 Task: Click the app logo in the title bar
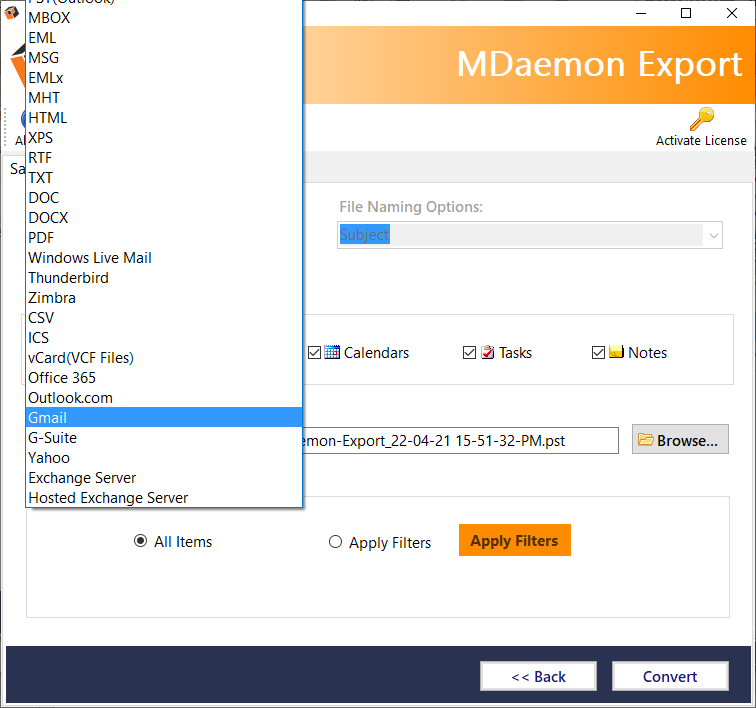coord(11,13)
